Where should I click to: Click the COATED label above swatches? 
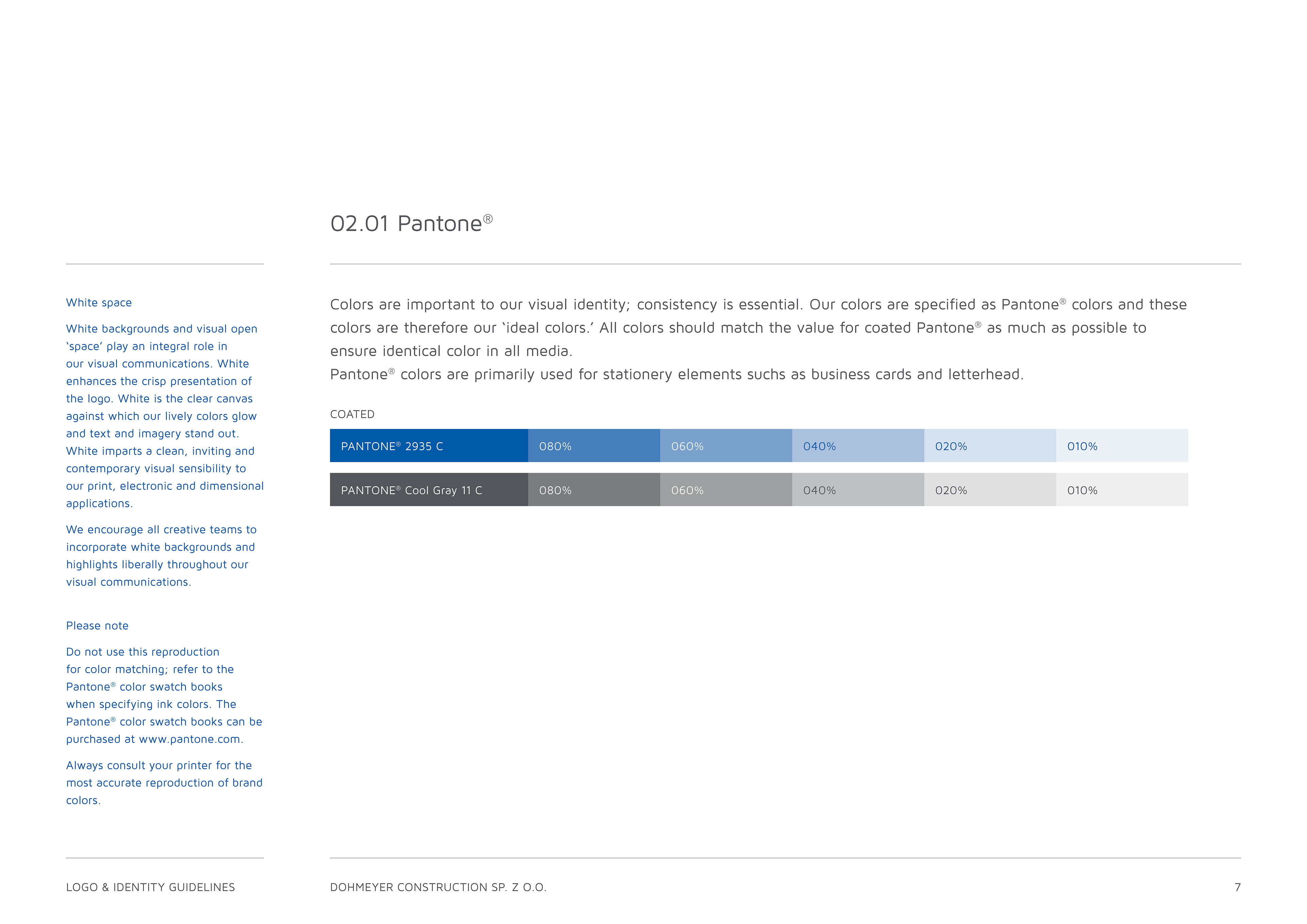tap(352, 415)
